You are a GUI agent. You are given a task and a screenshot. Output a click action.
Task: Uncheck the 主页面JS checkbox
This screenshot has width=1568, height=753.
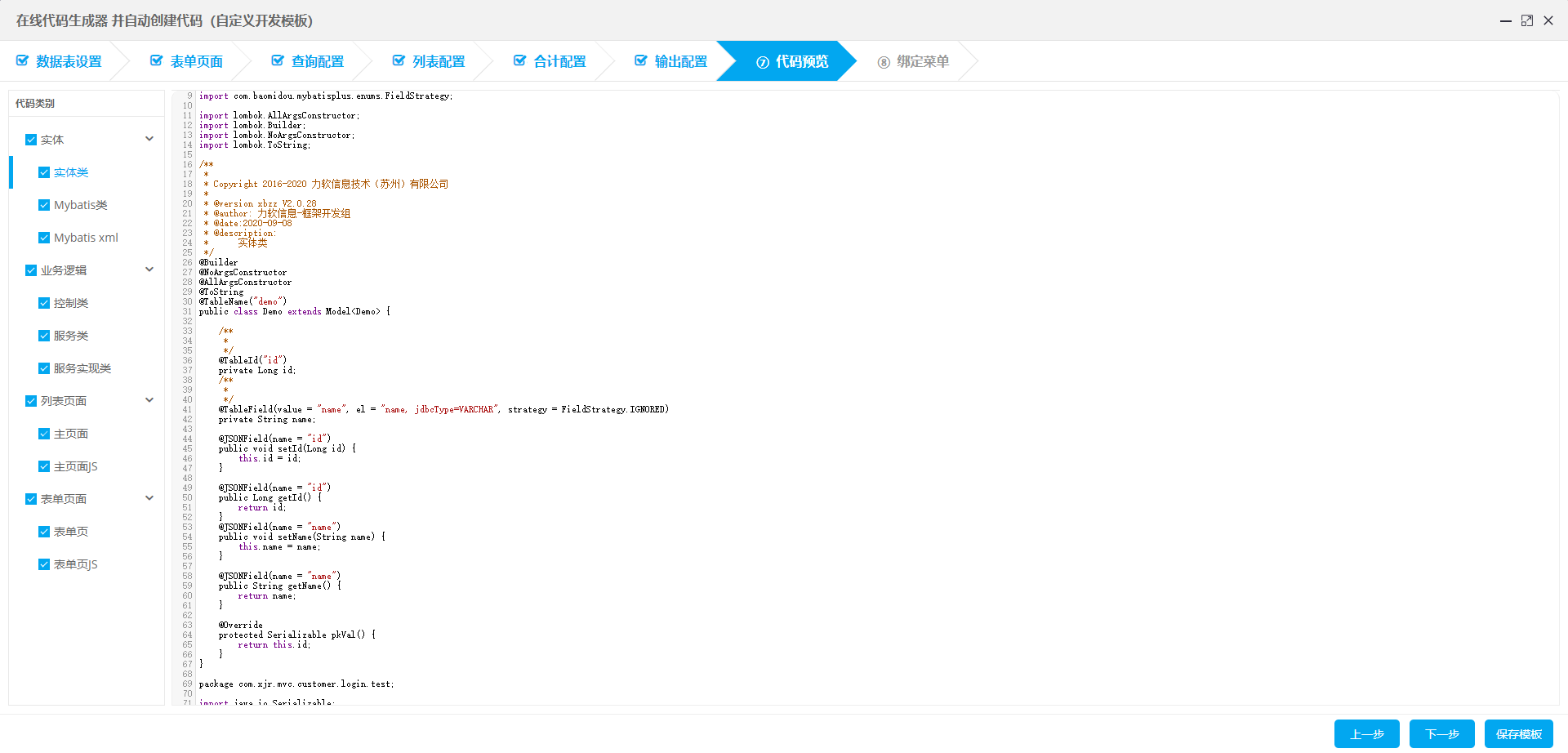point(44,466)
